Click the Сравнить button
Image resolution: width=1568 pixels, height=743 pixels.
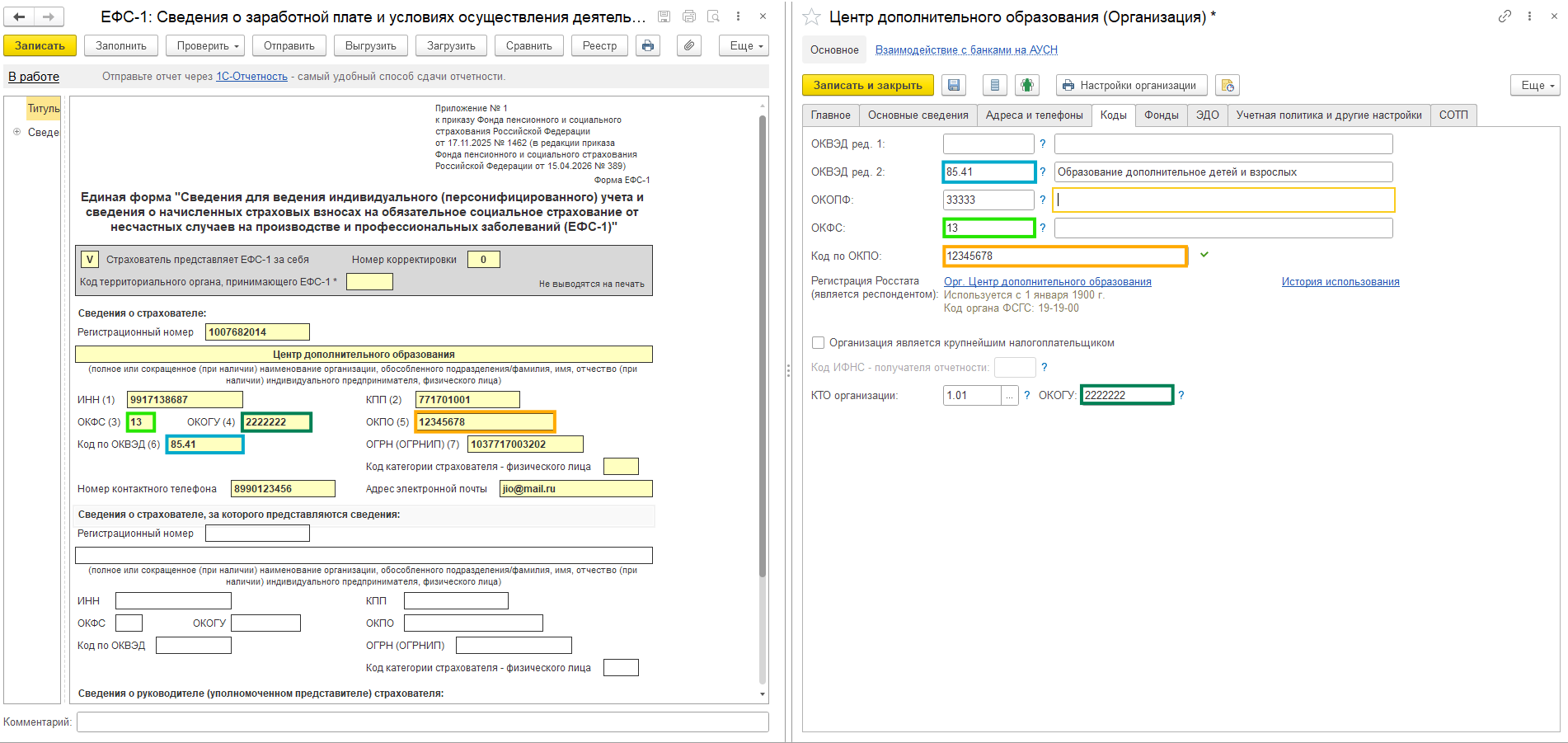tap(529, 46)
